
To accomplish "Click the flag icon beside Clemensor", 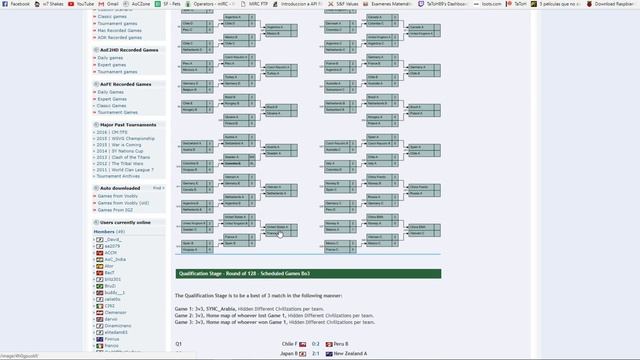I will [x=100, y=313].
